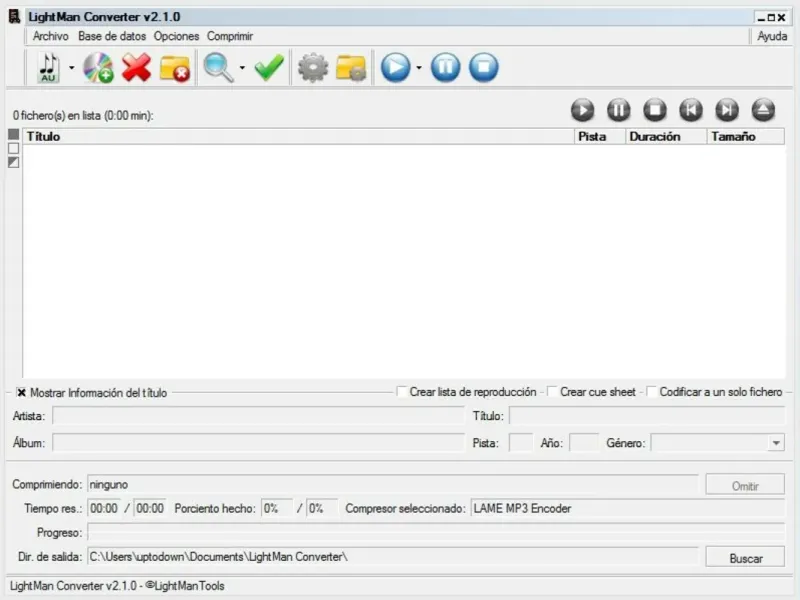
Task: Enable Codificar a un solo fichero checkbox
Action: click(652, 391)
